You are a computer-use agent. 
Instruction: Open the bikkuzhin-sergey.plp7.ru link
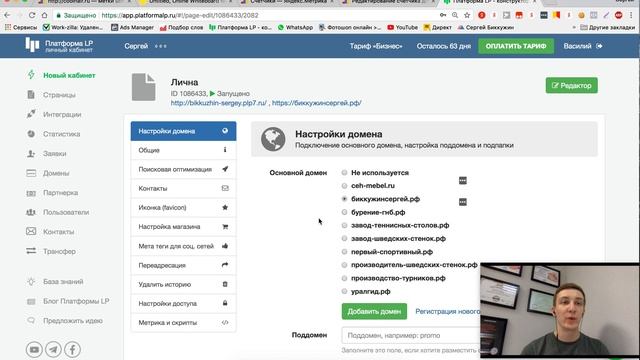(219, 103)
